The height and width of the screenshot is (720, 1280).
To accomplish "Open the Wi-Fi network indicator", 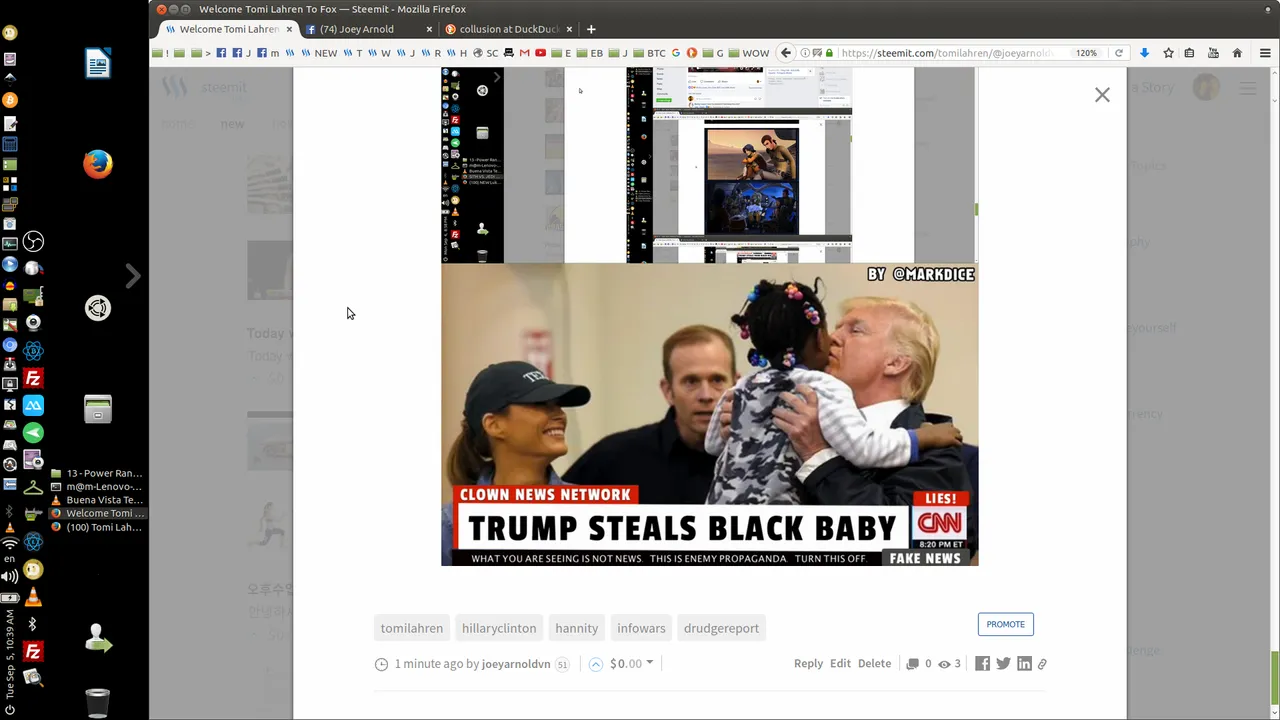I will (x=10, y=543).
